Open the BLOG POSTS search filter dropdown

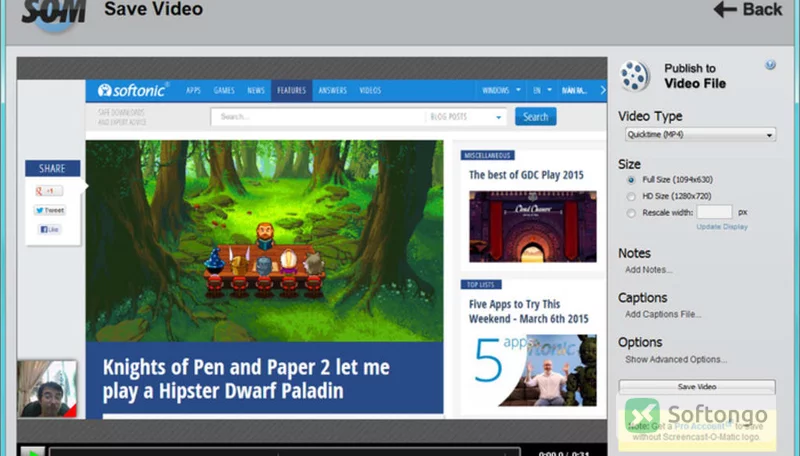tap(465, 117)
